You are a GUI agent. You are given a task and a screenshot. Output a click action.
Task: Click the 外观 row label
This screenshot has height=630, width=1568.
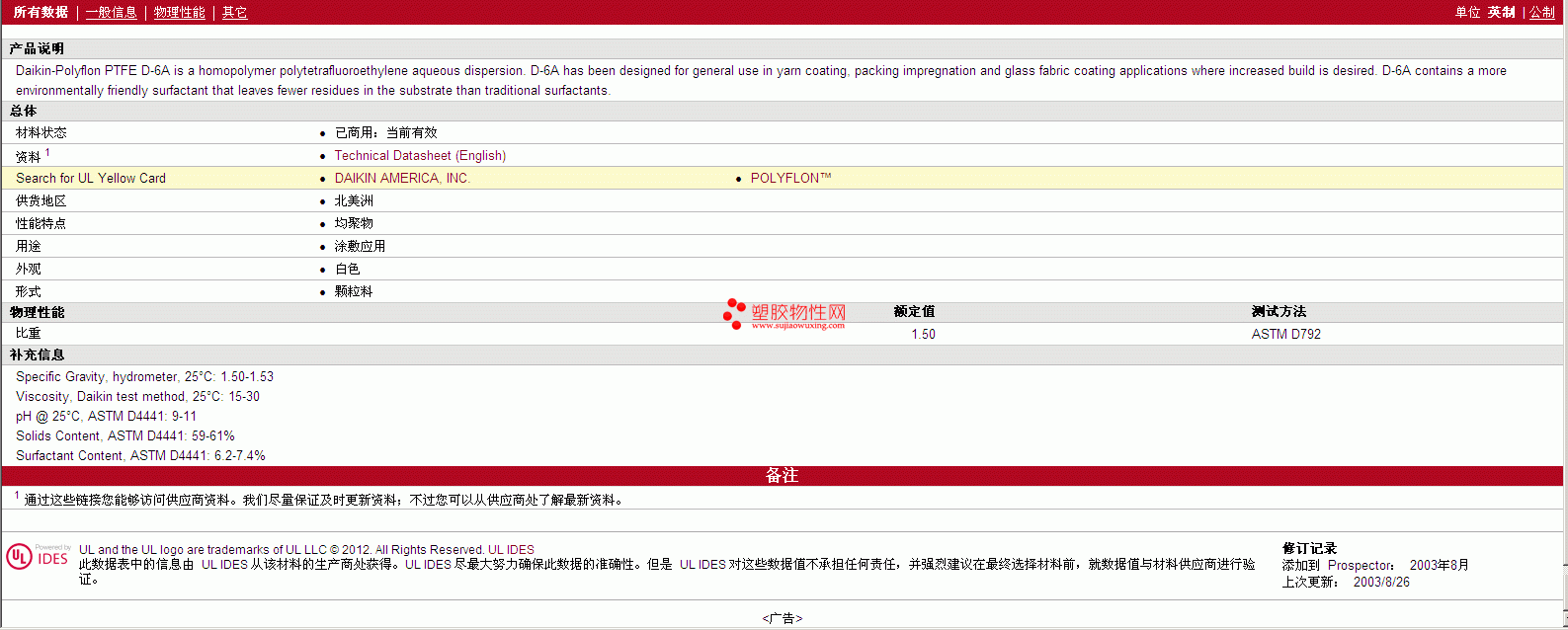[x=29, y=270]
